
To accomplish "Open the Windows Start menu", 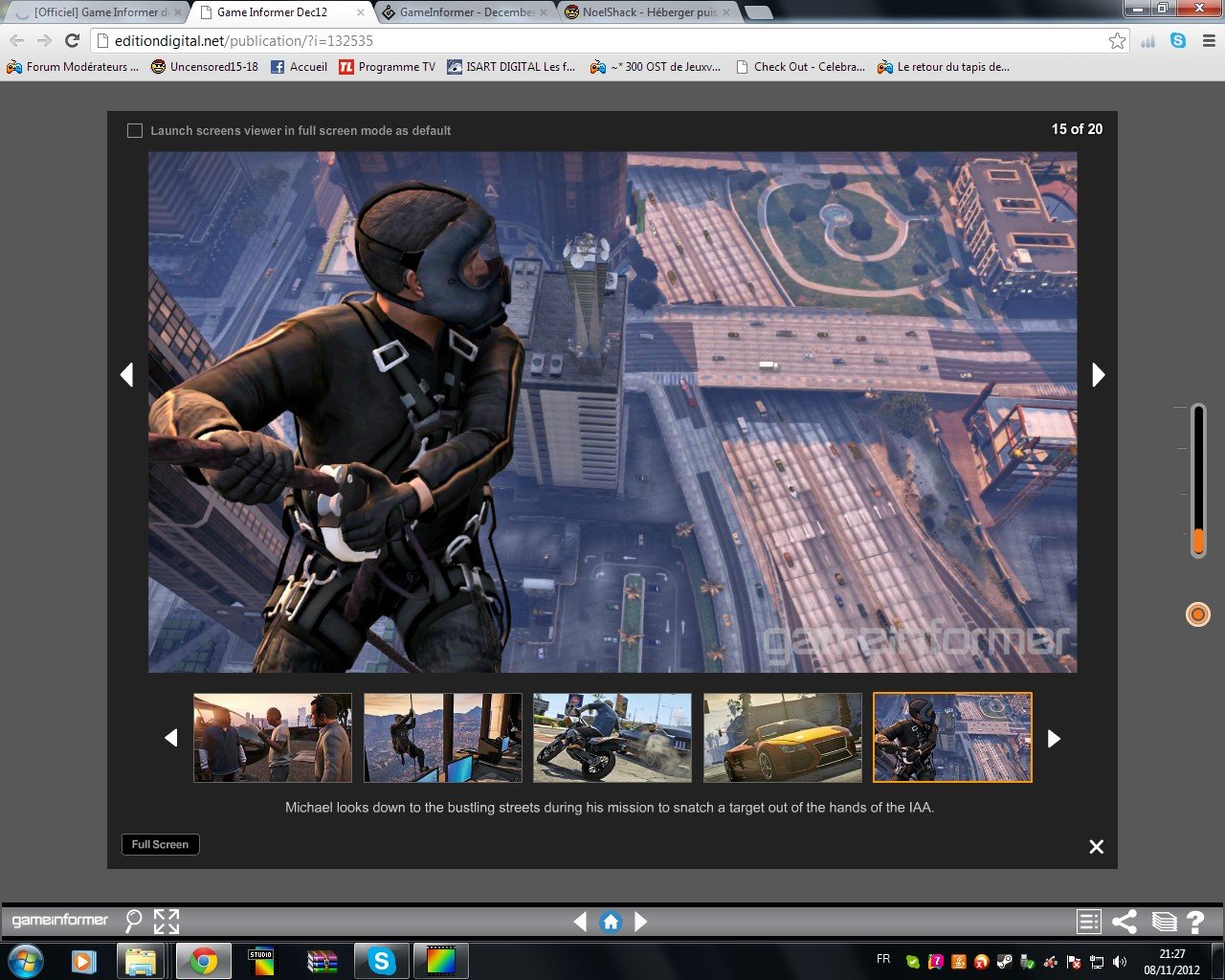I will (x=25, y=961).
